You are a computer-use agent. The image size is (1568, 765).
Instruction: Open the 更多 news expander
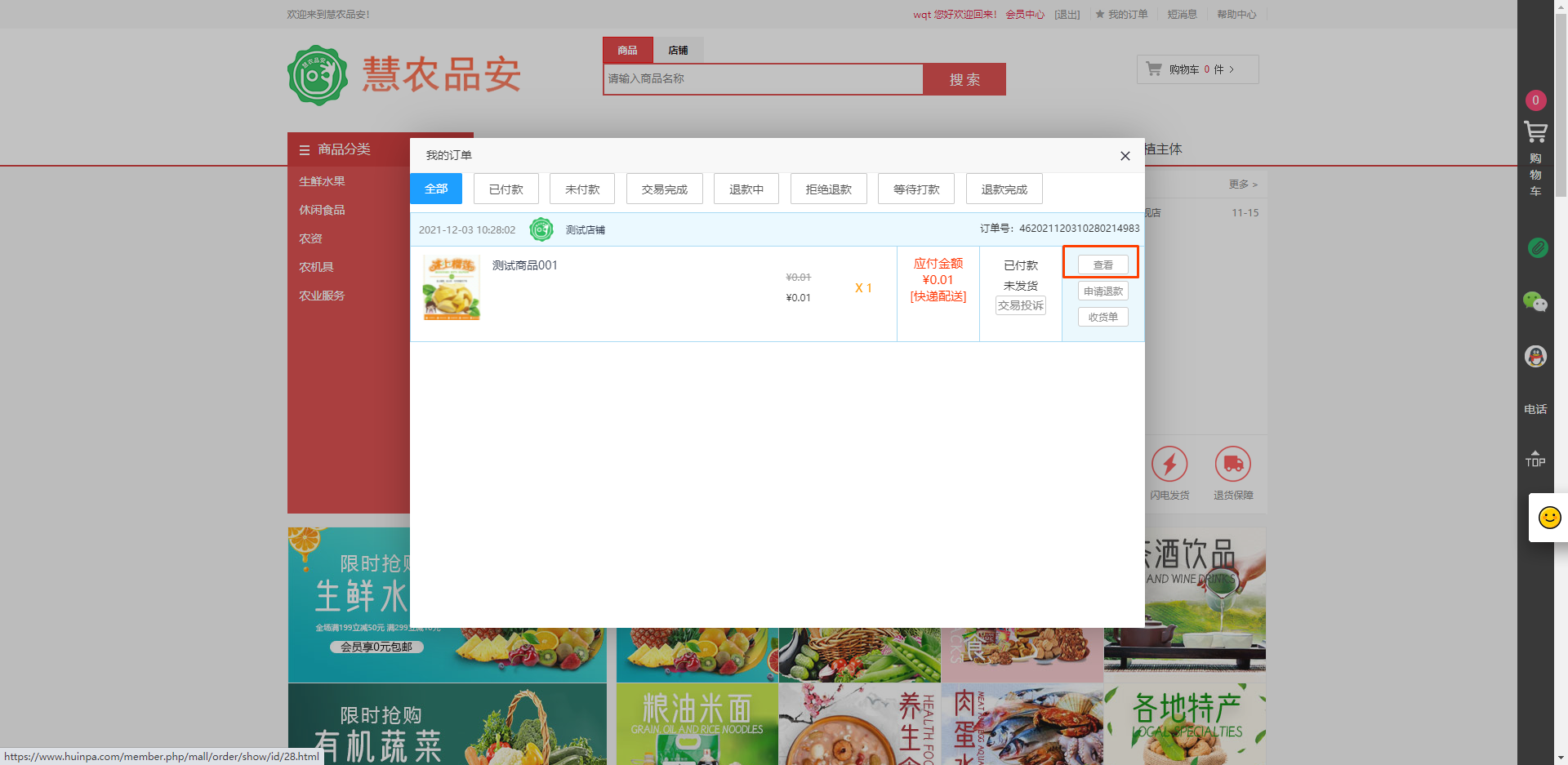(x=1242, y=185)
